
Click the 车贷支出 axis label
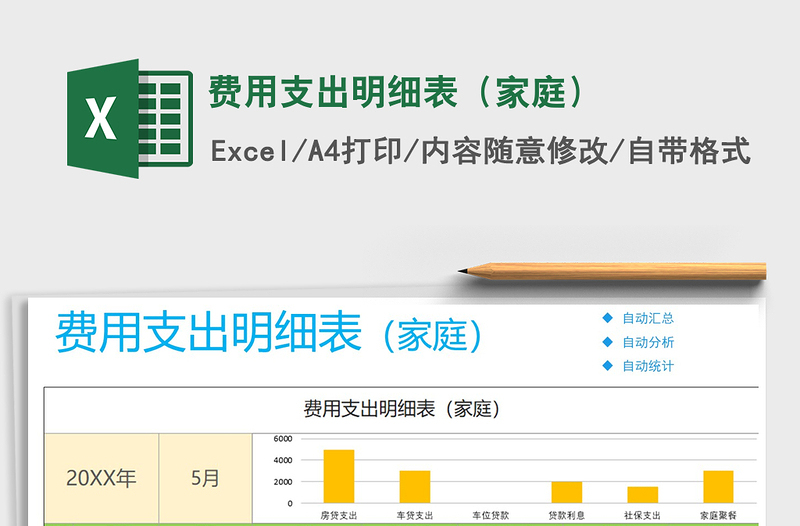(x=415, y=515)
